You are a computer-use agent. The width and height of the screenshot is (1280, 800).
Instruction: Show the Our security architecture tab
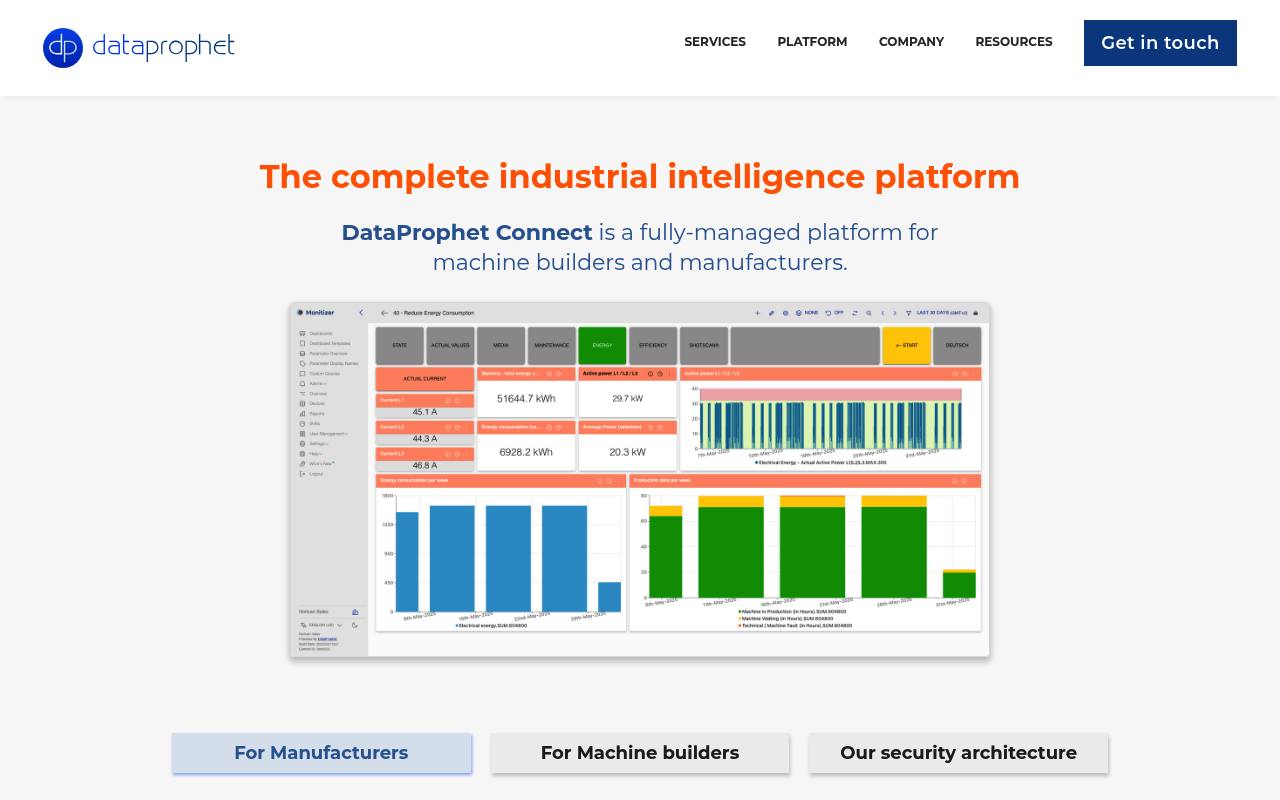pyautogui.click(x=958, y=753)
